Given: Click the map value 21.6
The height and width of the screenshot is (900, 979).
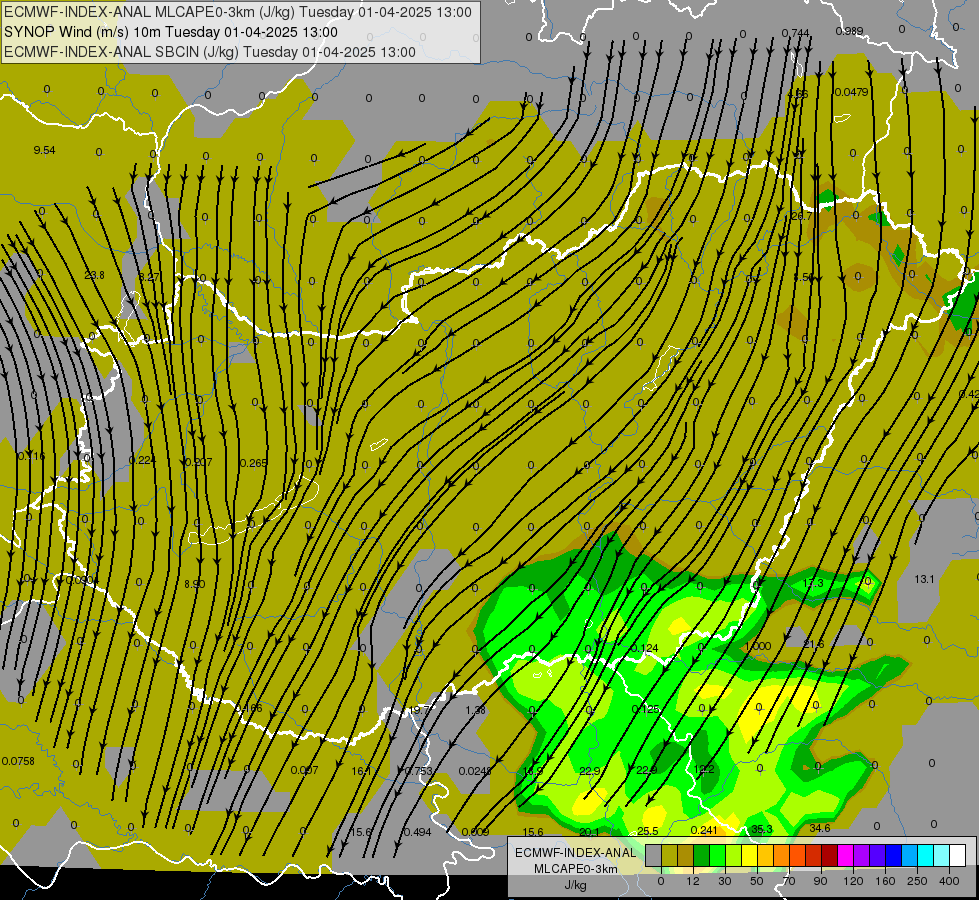Looking at the screenshot, I should [x=814, y=644].
